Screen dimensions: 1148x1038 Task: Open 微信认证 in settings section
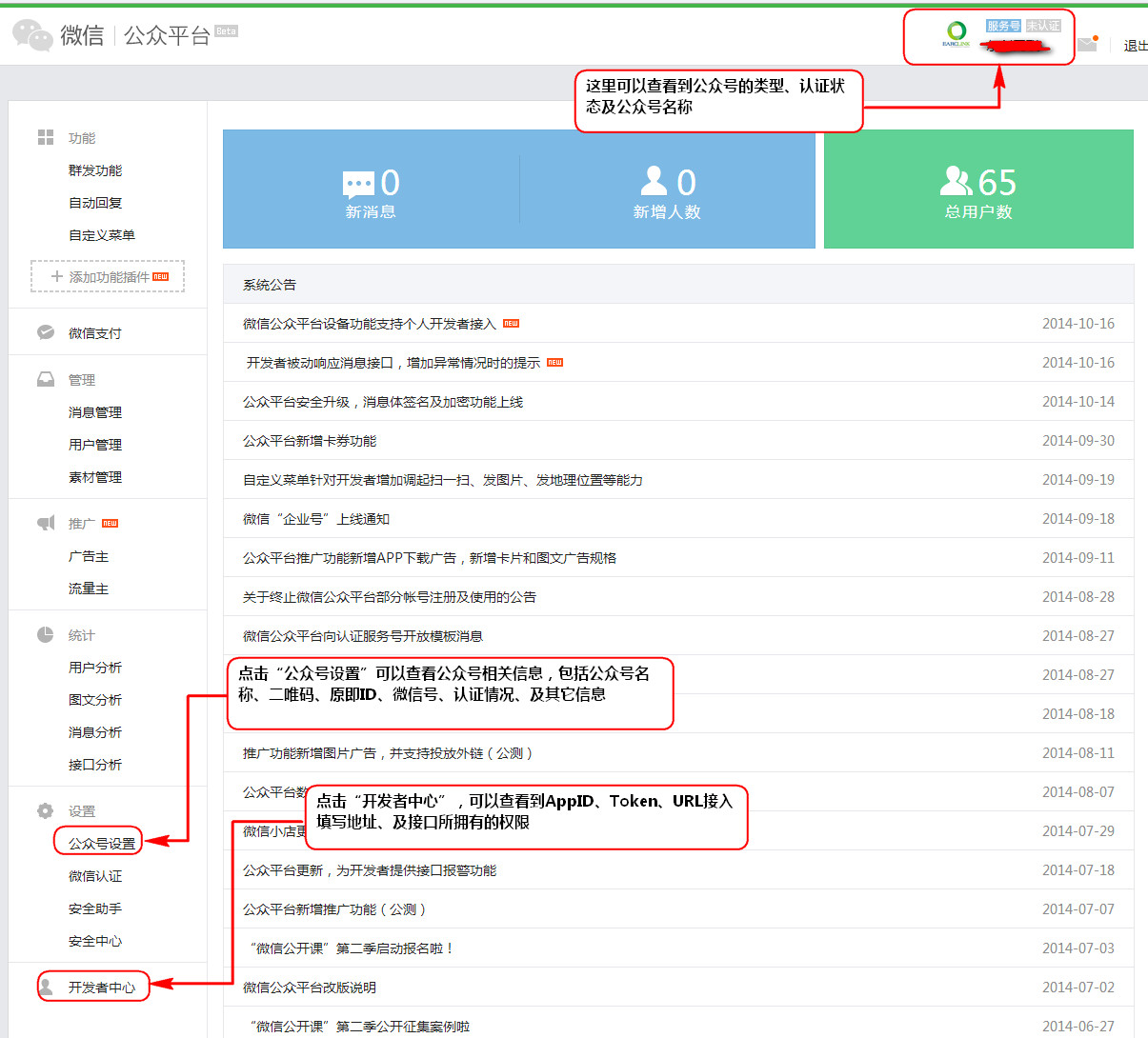pyautogui.click(x=95, y=876)
